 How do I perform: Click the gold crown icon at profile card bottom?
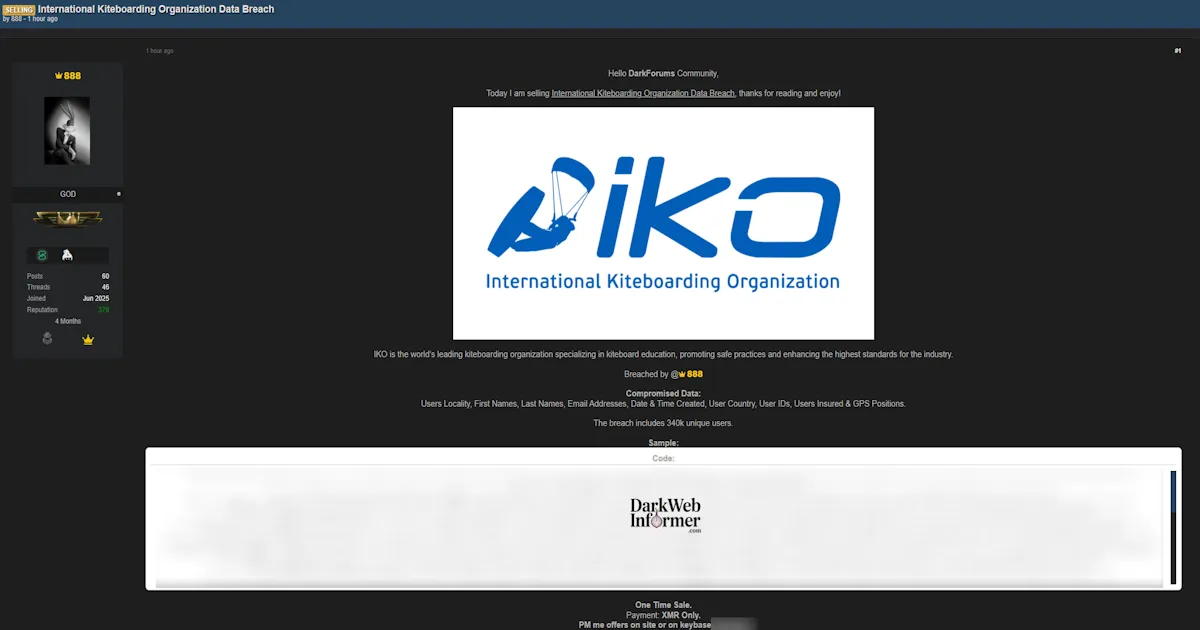pyautogui.click(x=87, y=339)
